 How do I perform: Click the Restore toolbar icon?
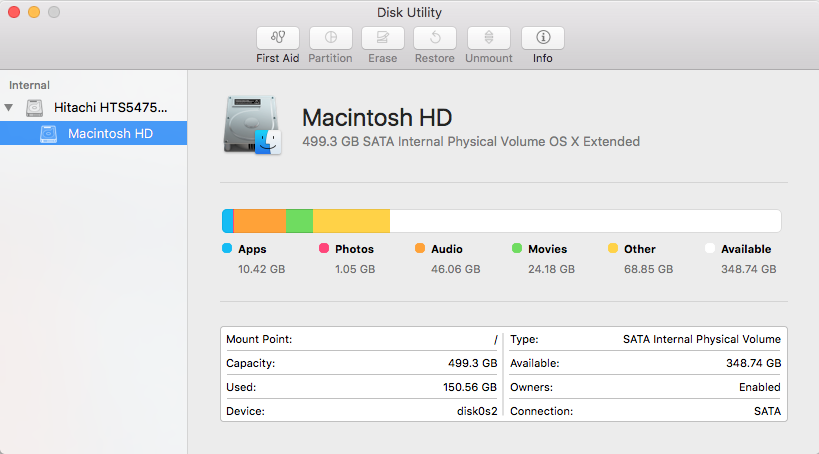(x=435, y=38)
